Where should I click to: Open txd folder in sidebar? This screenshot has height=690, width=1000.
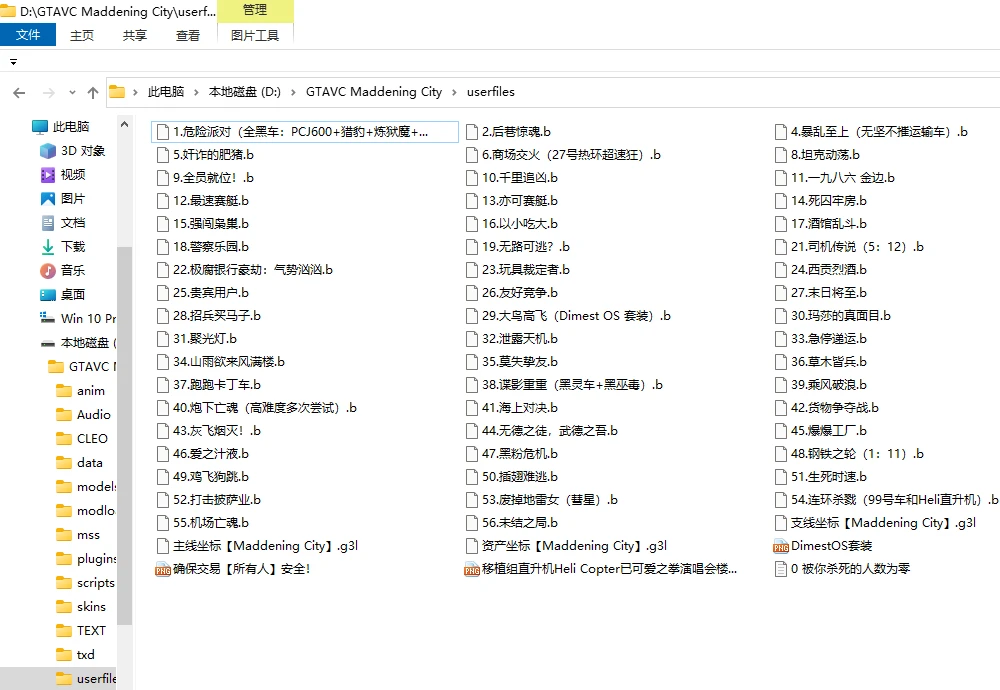tap(75, 654)
